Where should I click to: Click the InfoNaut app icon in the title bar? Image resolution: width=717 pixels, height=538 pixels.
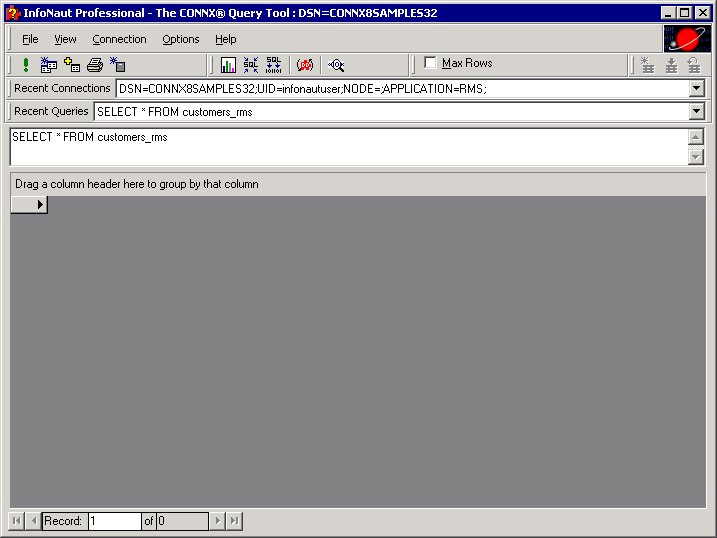tap(13, 13)
